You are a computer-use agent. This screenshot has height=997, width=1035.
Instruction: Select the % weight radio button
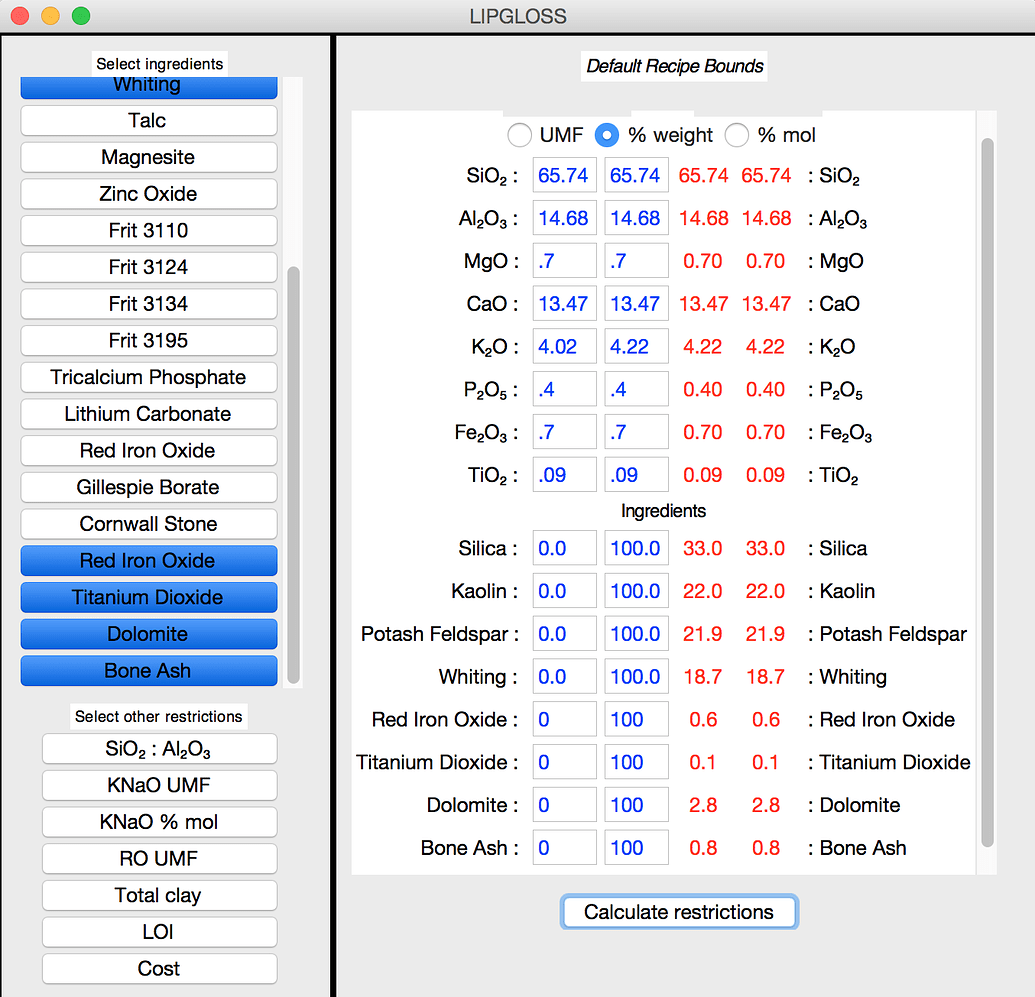[x=608, y=135]
